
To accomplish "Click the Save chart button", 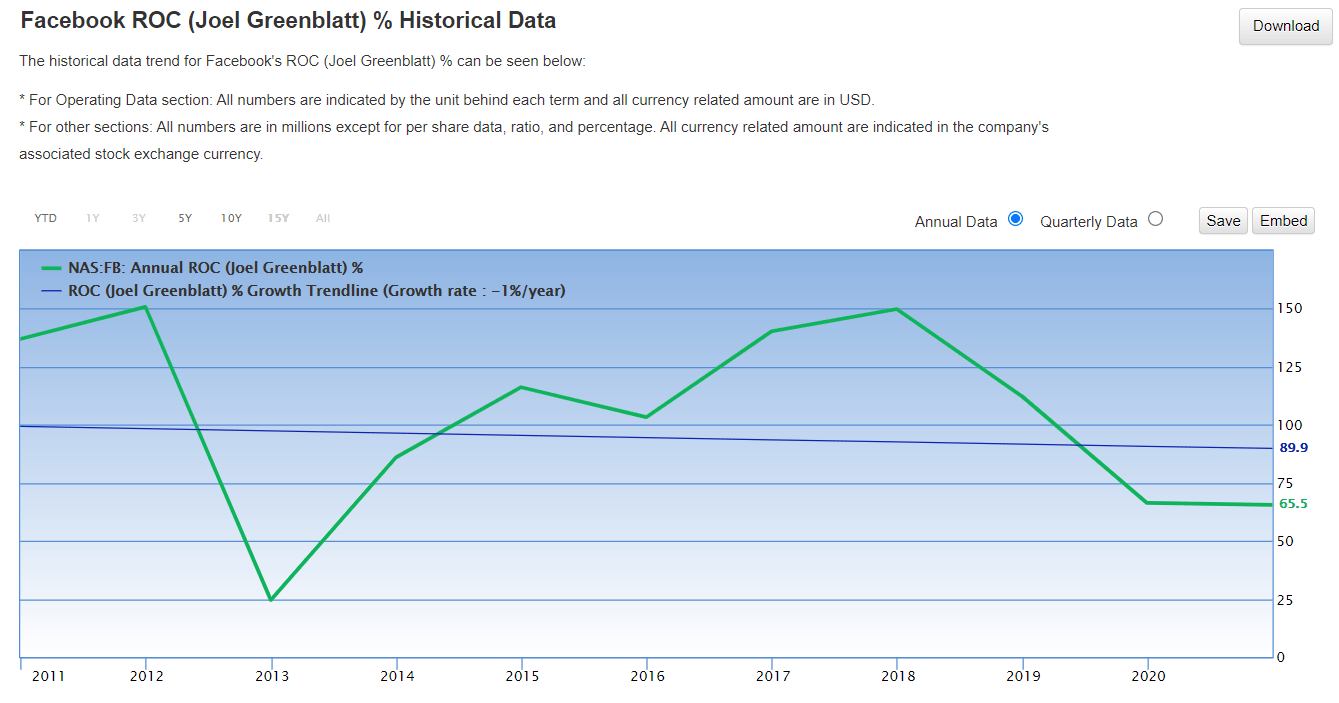I will tap(1224, 221).
